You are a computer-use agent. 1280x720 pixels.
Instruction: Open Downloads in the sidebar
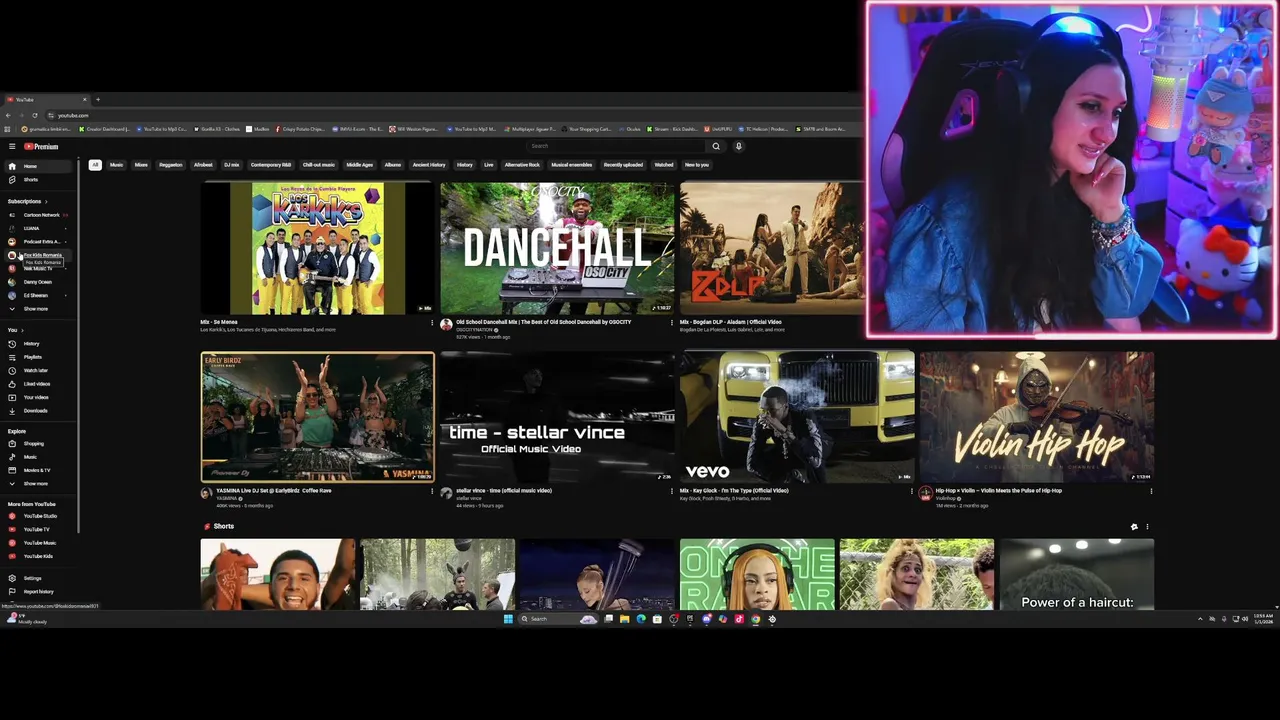coord(35,411)
